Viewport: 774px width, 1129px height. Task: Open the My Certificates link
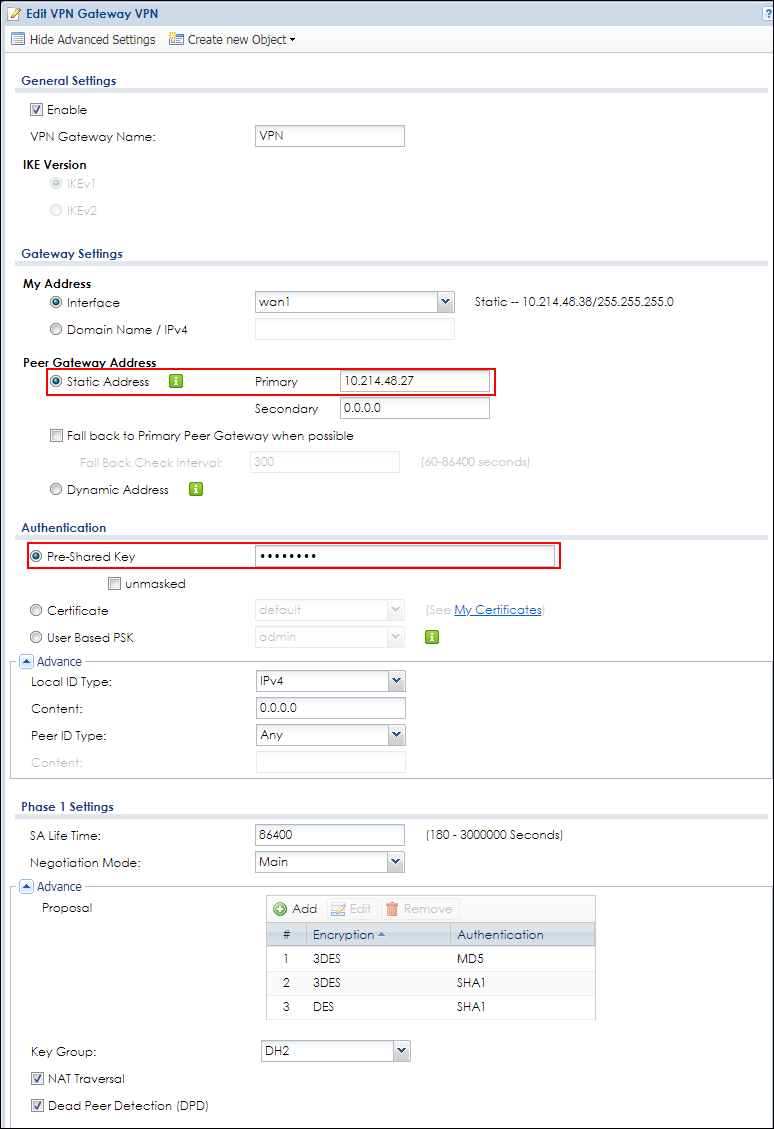click(497, 610)
